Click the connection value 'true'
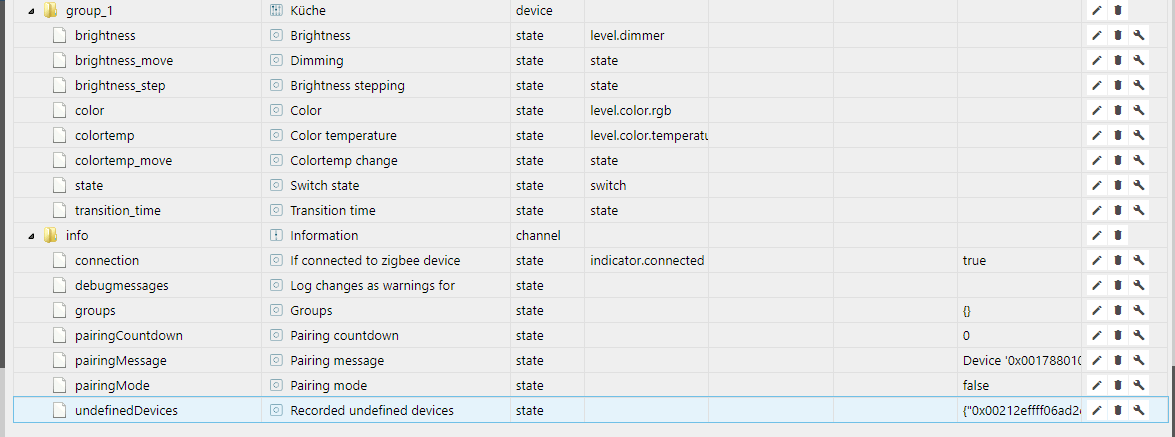Screen dimensions: 1175x437 coord(974,260)
